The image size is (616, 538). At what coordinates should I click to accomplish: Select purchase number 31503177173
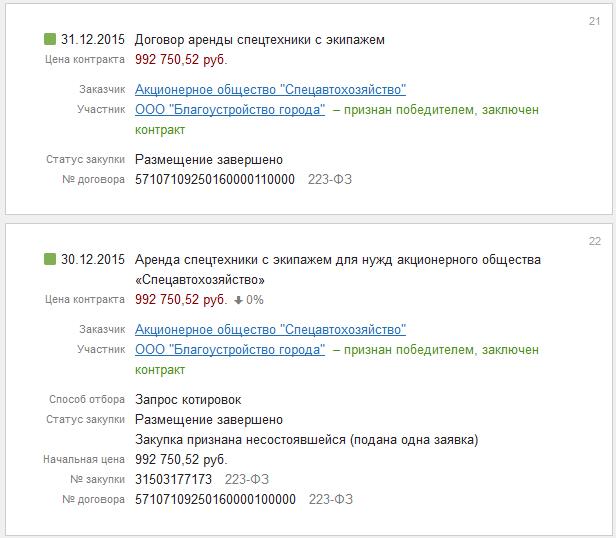[173, 480]
